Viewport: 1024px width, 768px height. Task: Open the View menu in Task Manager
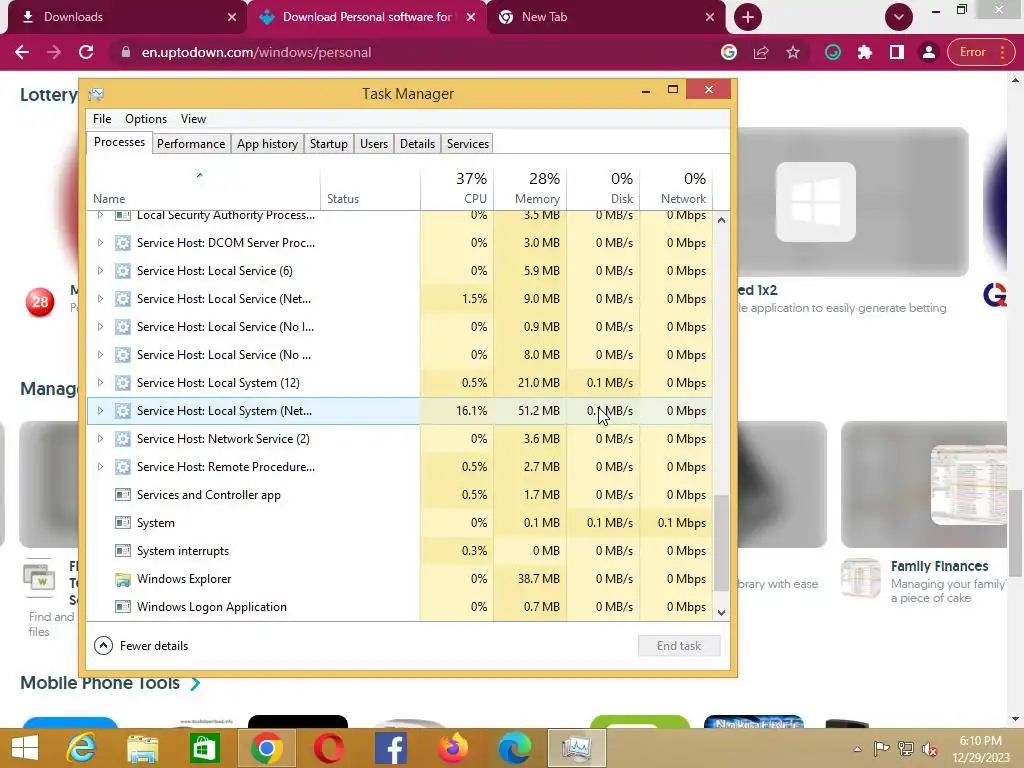[193, 119]
